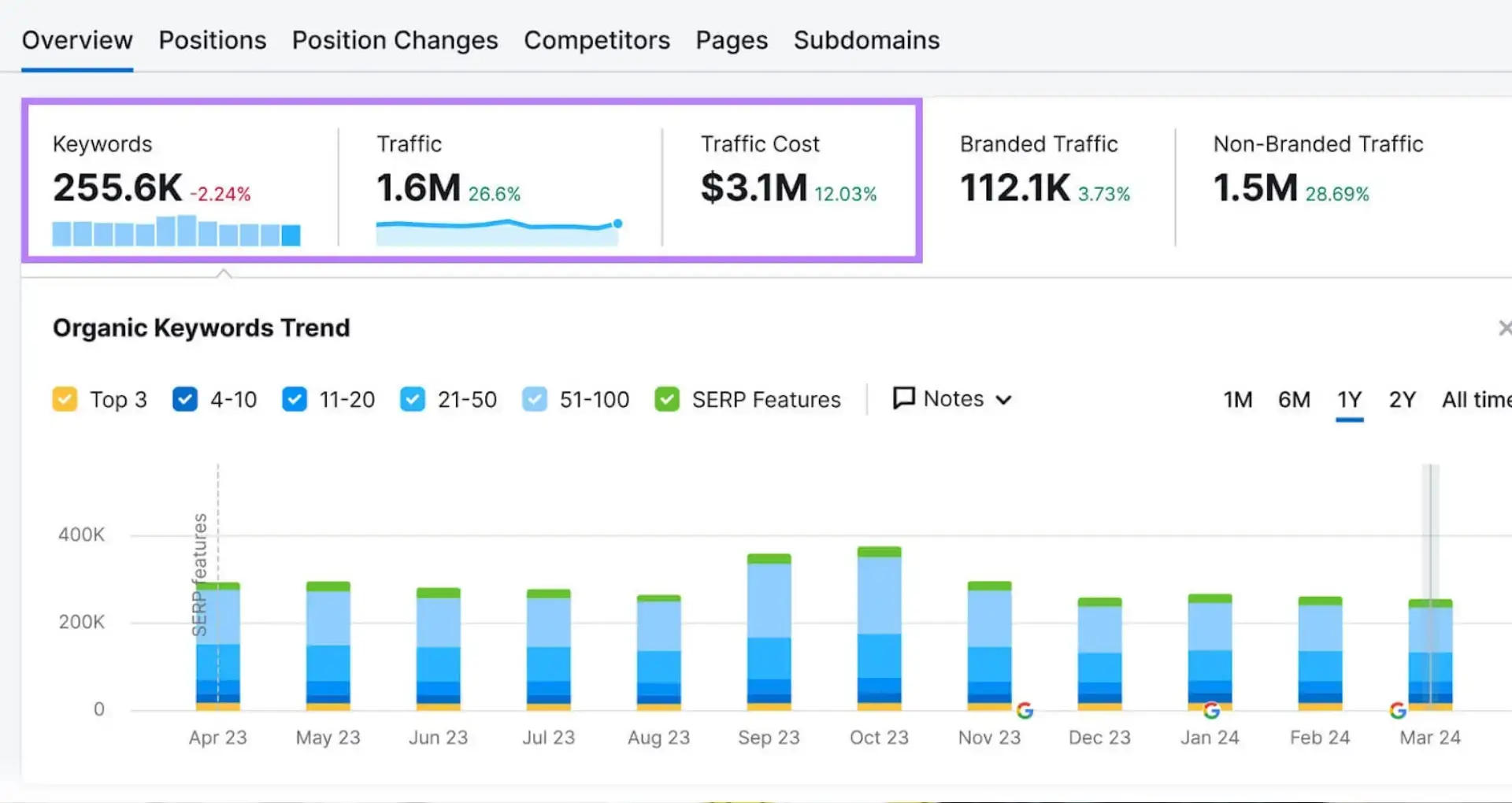
Task: Expand the Notes dropdown chevron
Action: click(x=1003, y=400)
